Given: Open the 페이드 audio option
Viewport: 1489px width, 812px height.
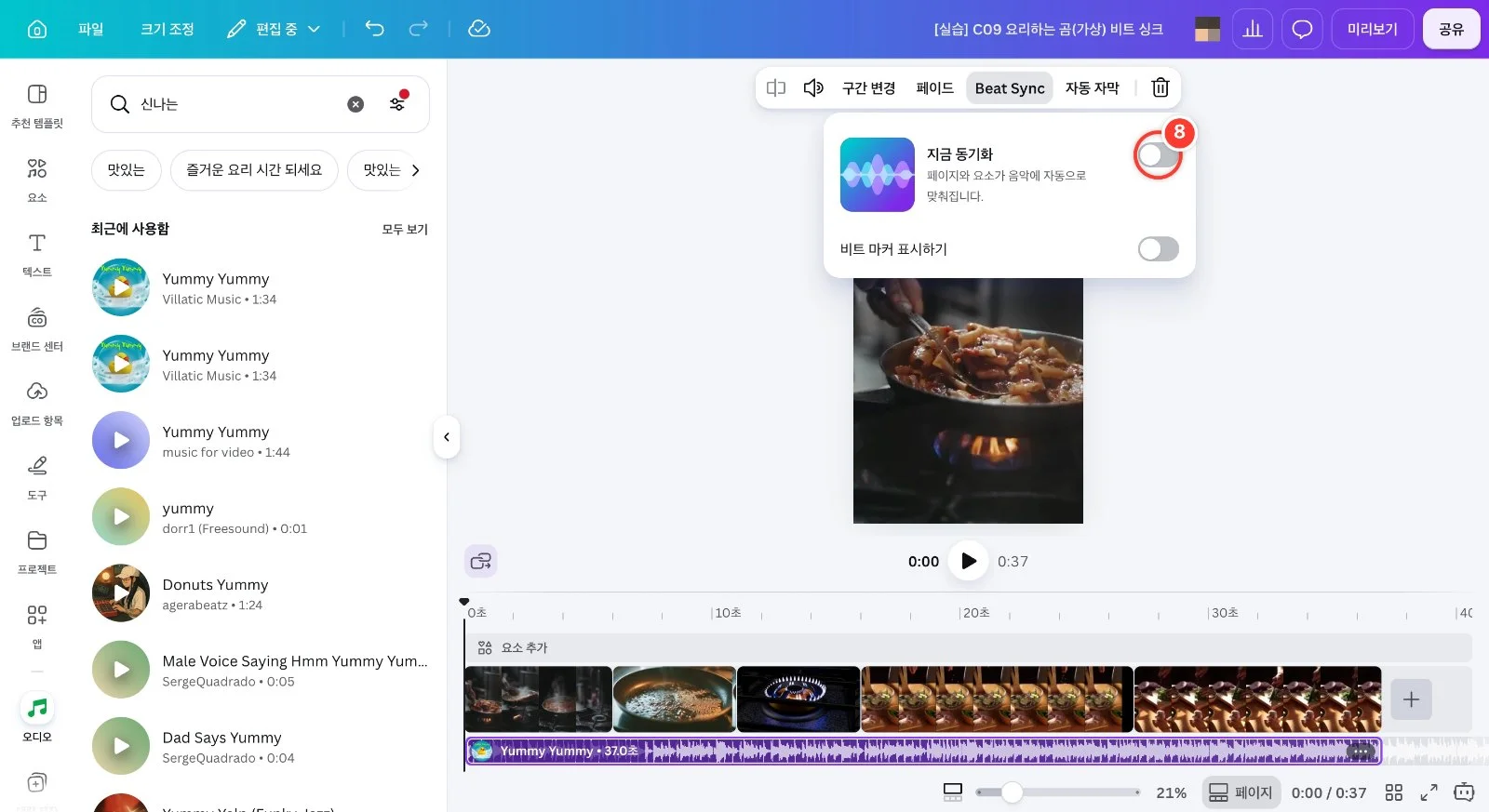Looking at the screenshot, I should [x=934, y=87].
